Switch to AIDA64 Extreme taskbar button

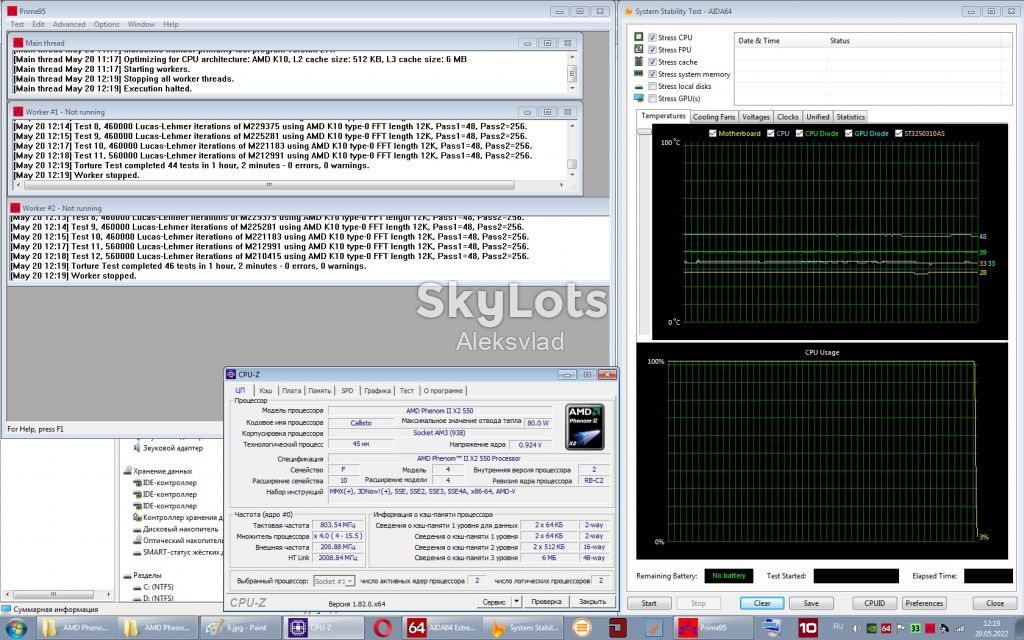coord(442,628)
